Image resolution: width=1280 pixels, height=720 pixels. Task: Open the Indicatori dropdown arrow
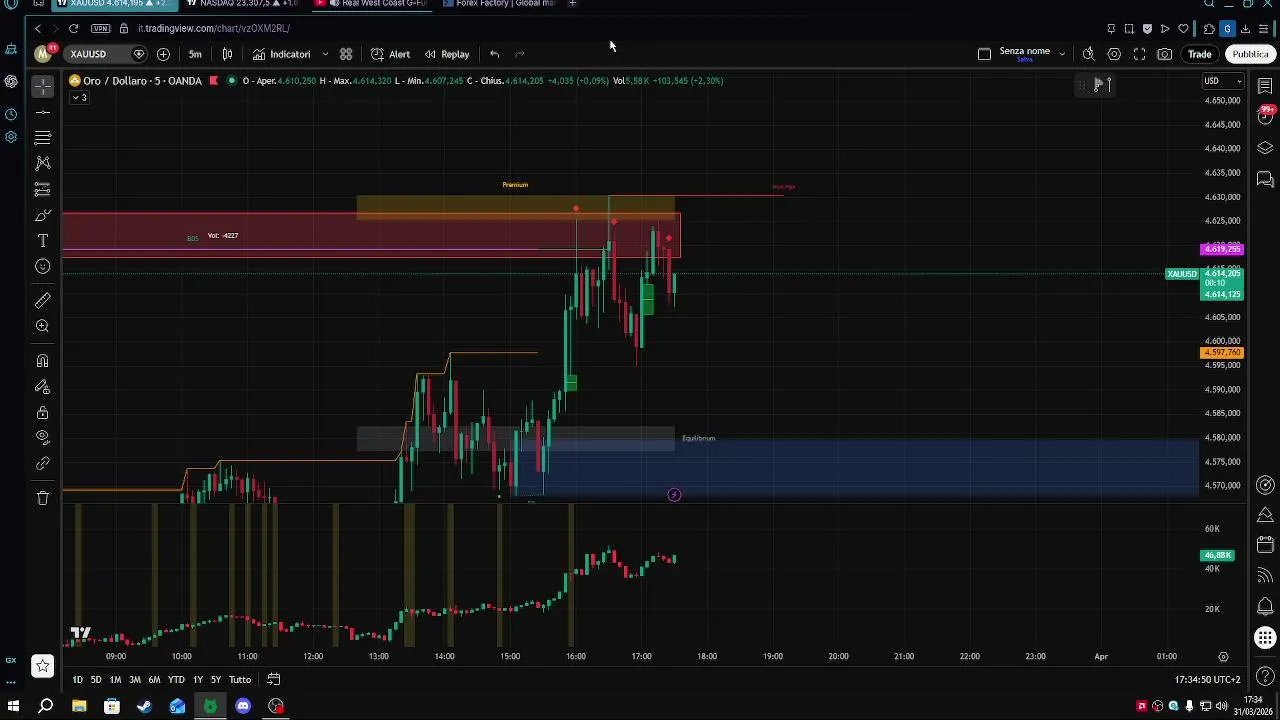tap(325, 54)
